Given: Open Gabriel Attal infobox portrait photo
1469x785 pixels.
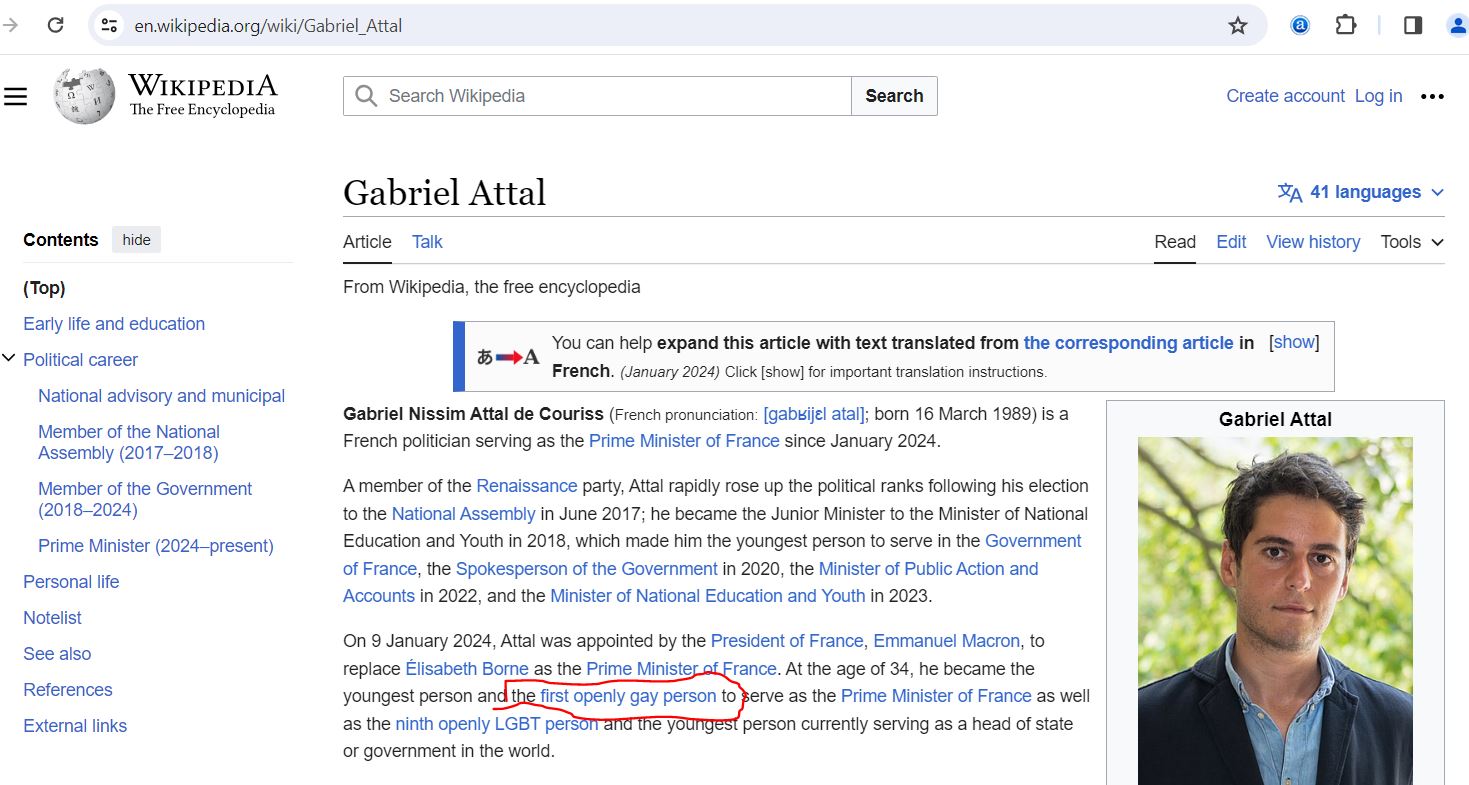Looking at the screenshot, I should pyautogui.click(x=1275, y=611).
